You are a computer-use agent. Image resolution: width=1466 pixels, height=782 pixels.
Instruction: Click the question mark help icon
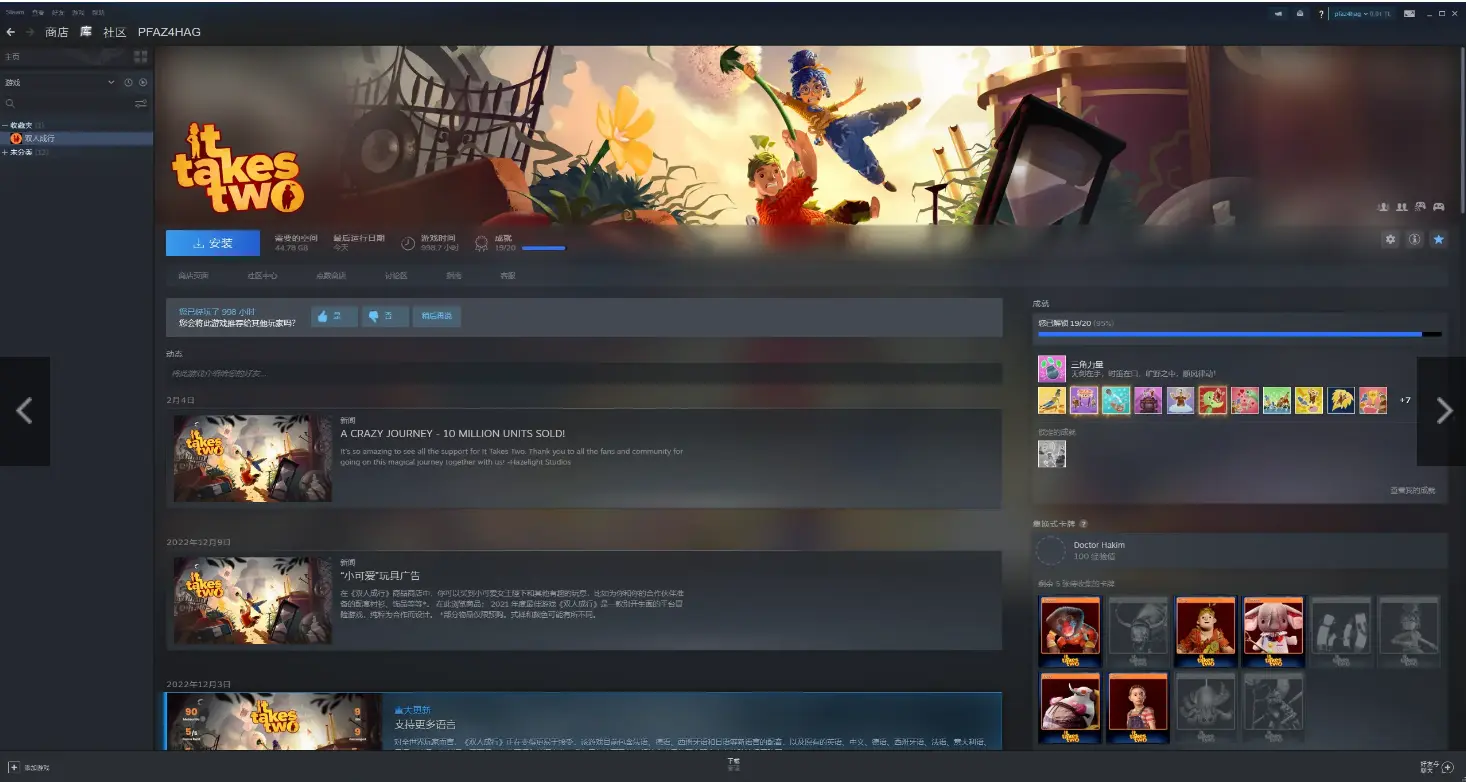coord(1321,14)
